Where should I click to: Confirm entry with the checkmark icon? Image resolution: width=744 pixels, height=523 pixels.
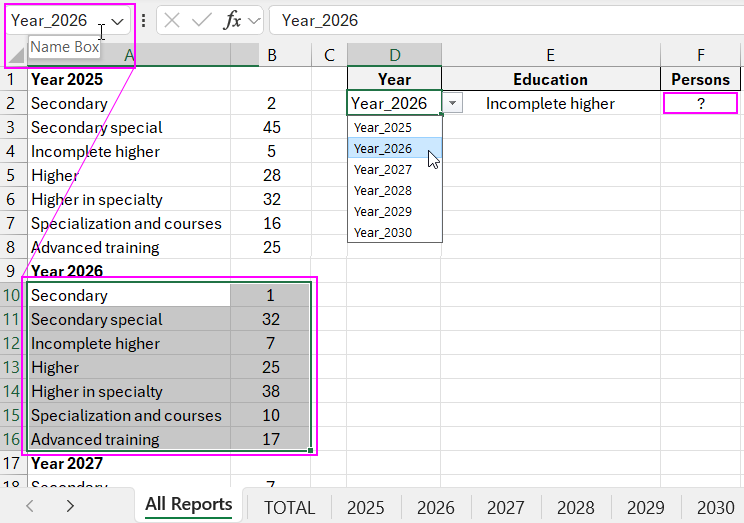(201, 20)
